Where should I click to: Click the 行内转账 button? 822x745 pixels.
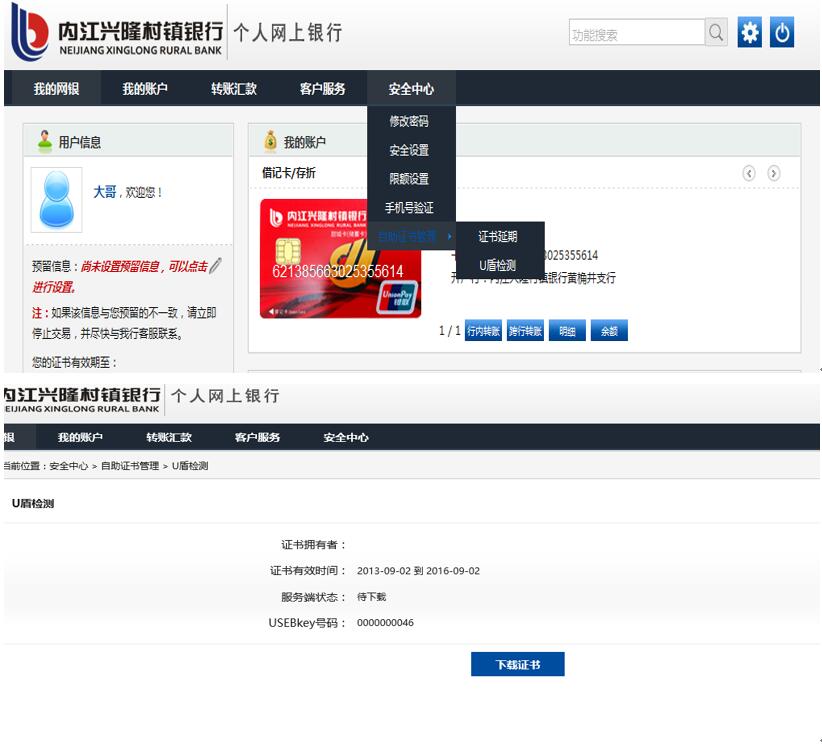(x=483, y=330)
